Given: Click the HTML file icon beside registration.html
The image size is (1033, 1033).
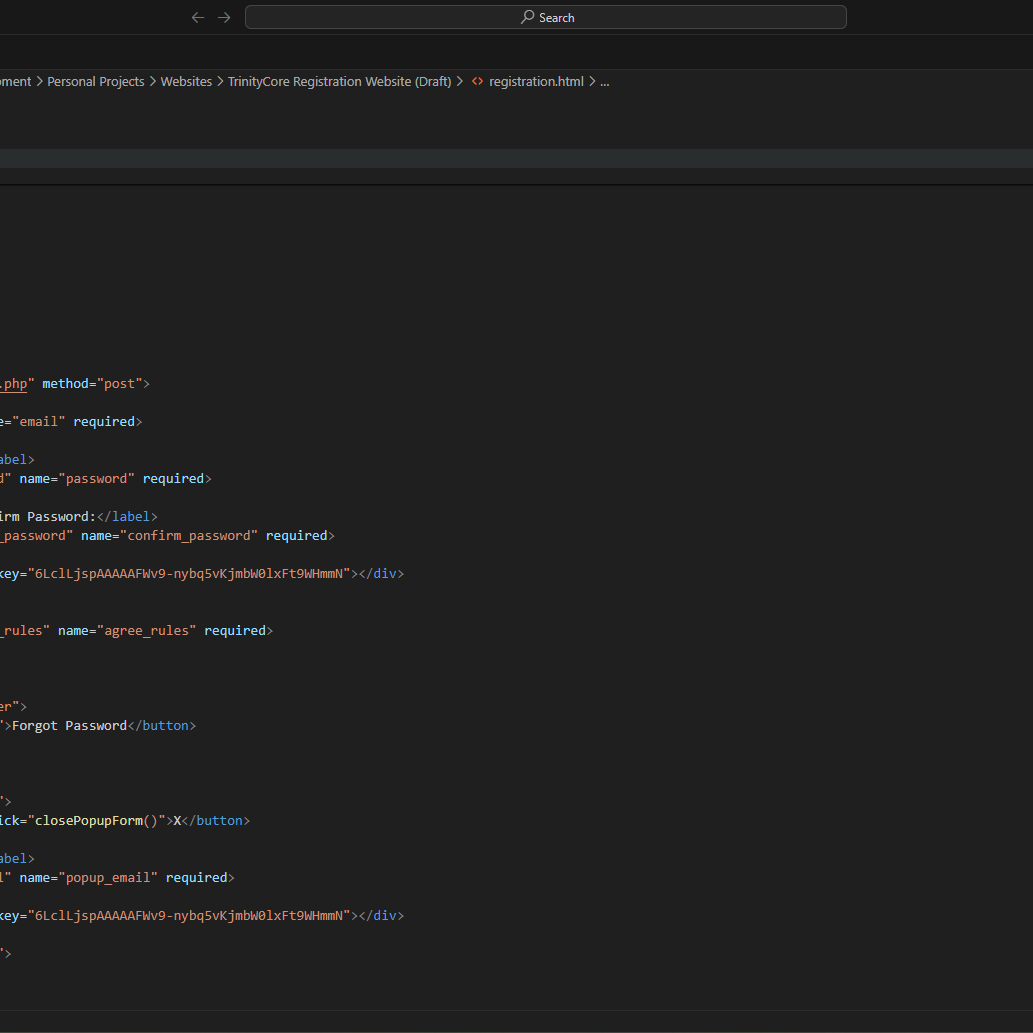Looking at the screenshot, I should (477, 82).
